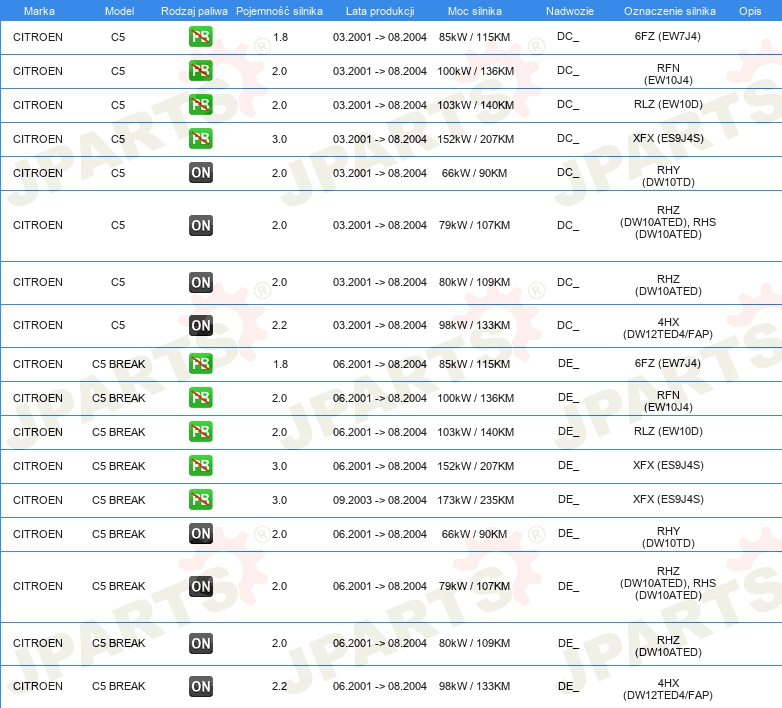Select C5 model cell in the 98kW / 133KM DC_ row
The height and width of the screenshot is (708, 782).
click(118, 326)
